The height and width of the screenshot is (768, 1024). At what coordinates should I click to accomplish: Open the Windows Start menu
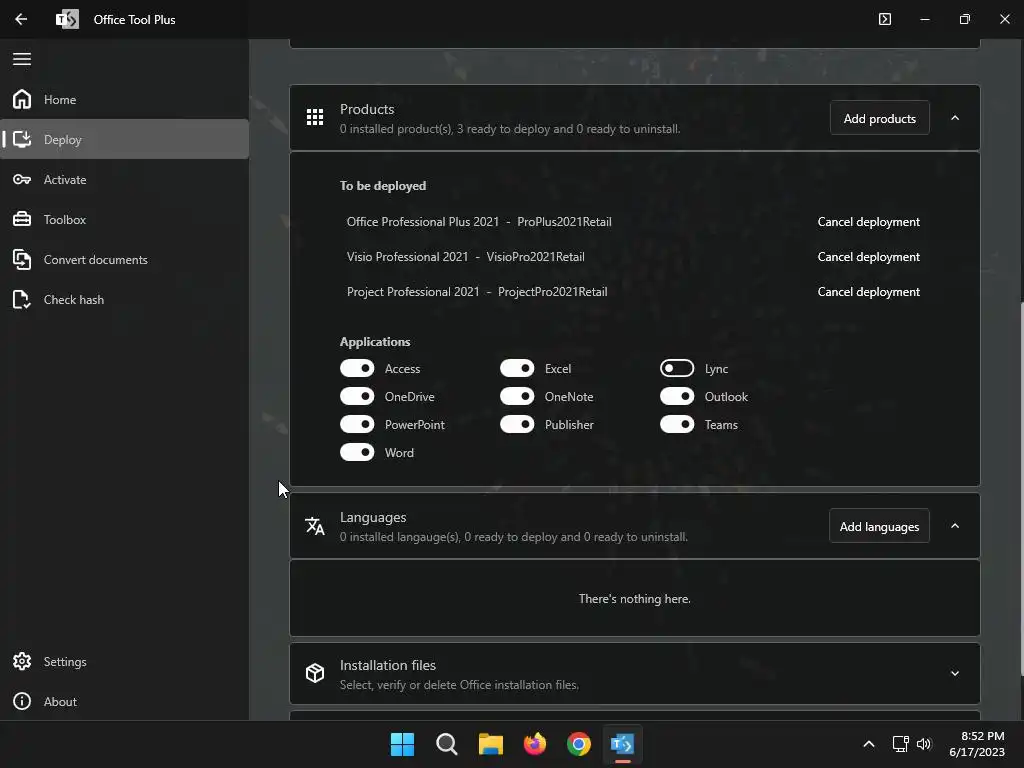coord(402,744)
